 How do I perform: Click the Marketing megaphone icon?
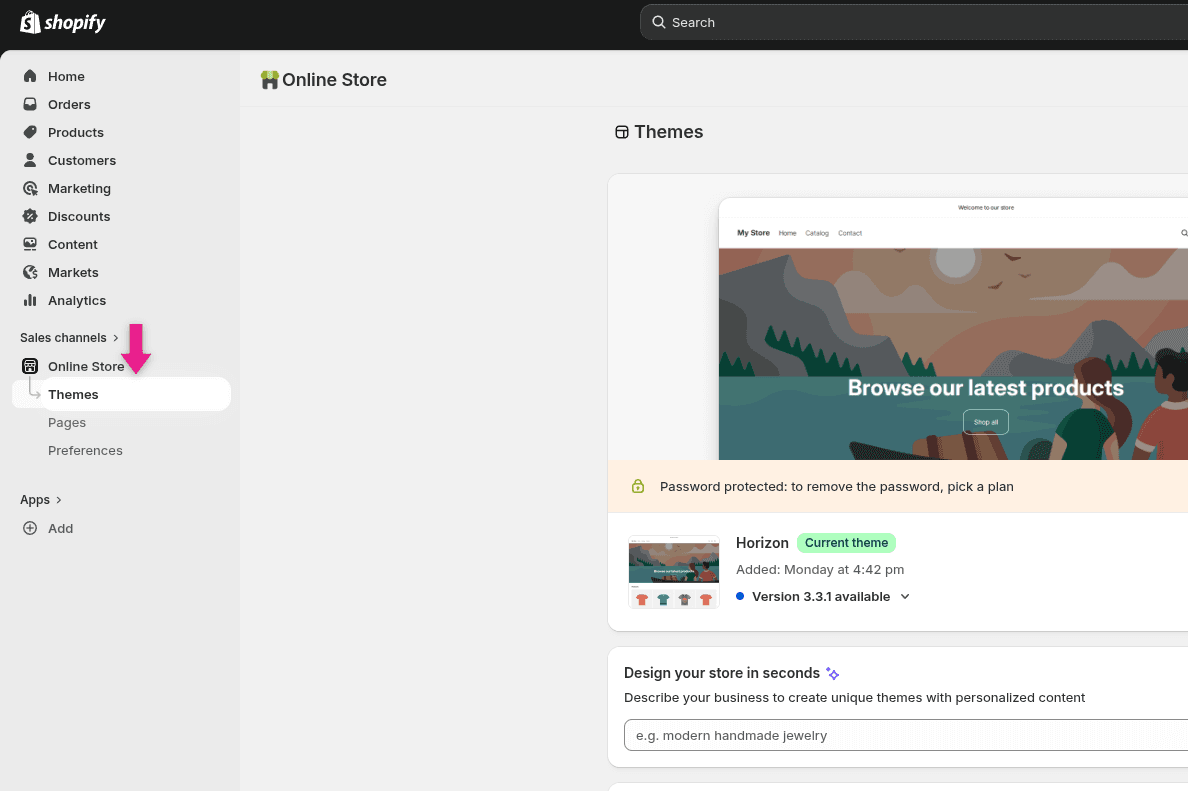[28, 188]
